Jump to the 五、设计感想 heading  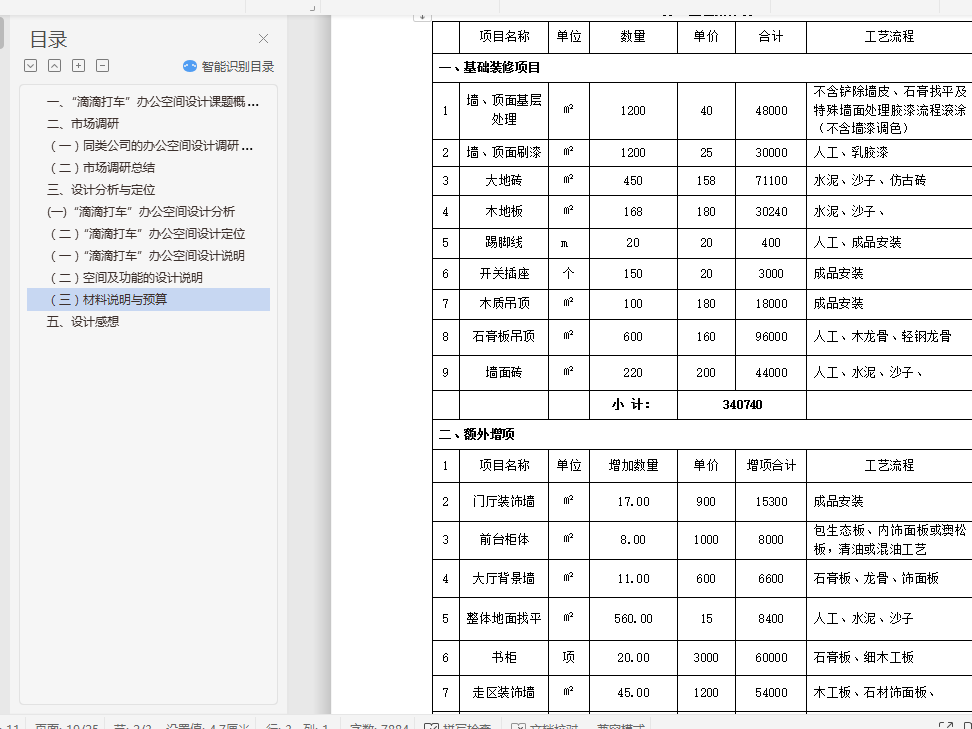tap(83, 322)
